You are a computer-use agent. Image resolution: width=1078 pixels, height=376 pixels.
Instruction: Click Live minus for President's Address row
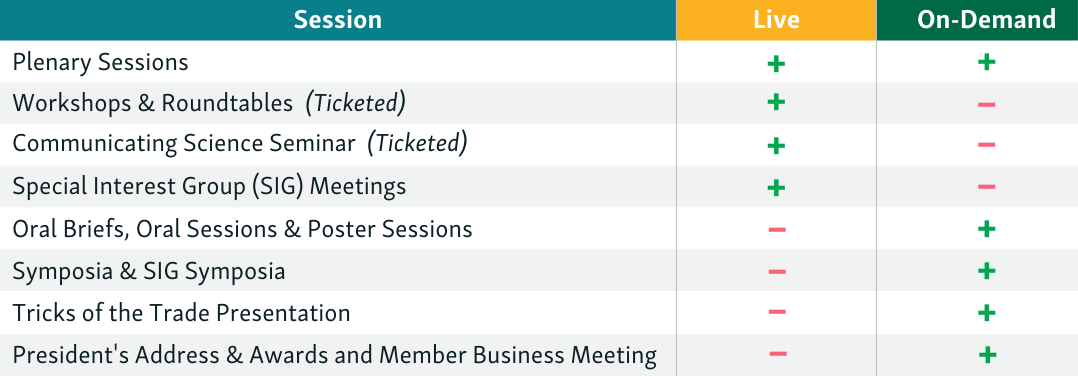(x=778, y=354)
